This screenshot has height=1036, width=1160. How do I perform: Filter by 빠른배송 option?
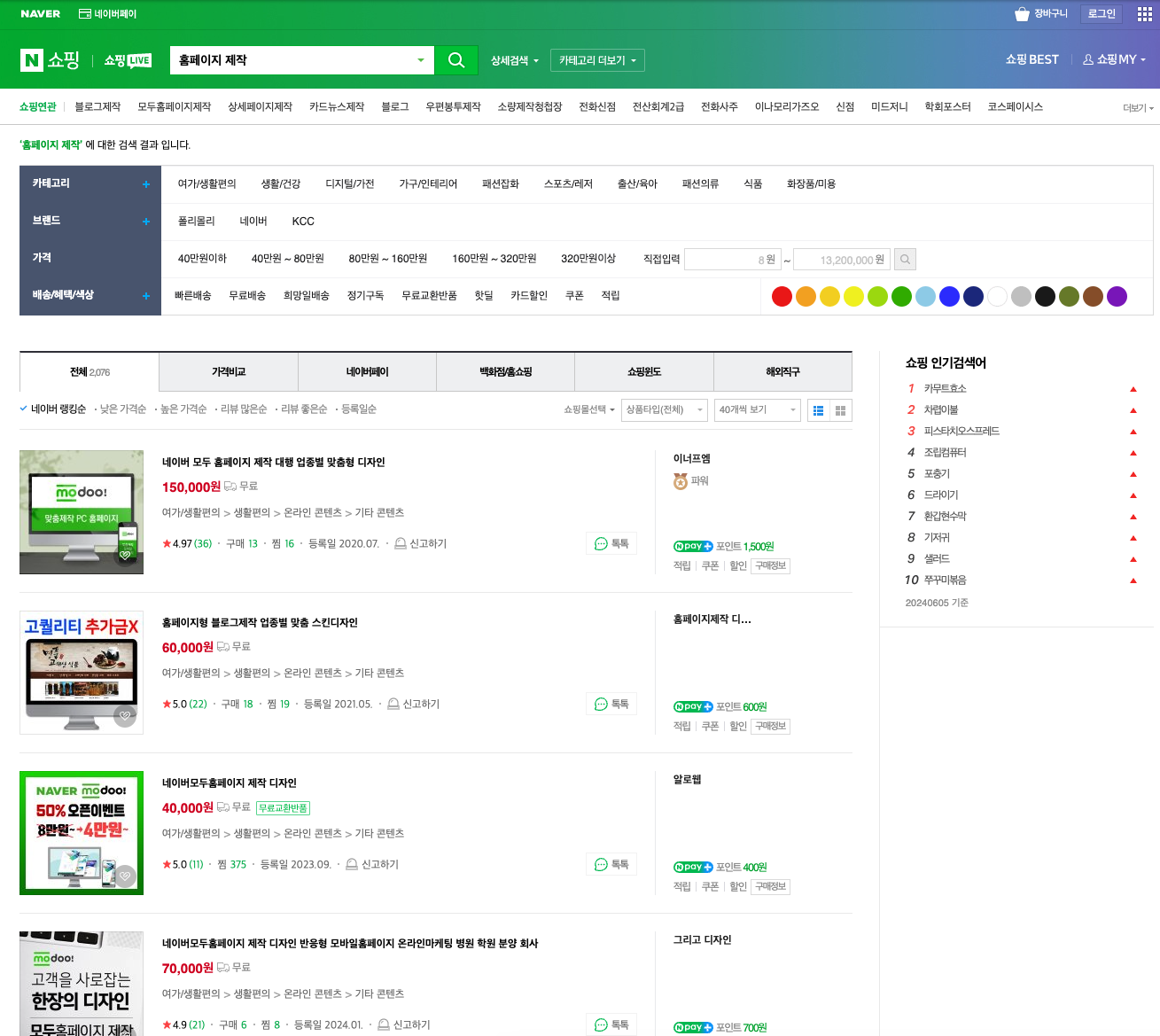[x=193, y=296]
